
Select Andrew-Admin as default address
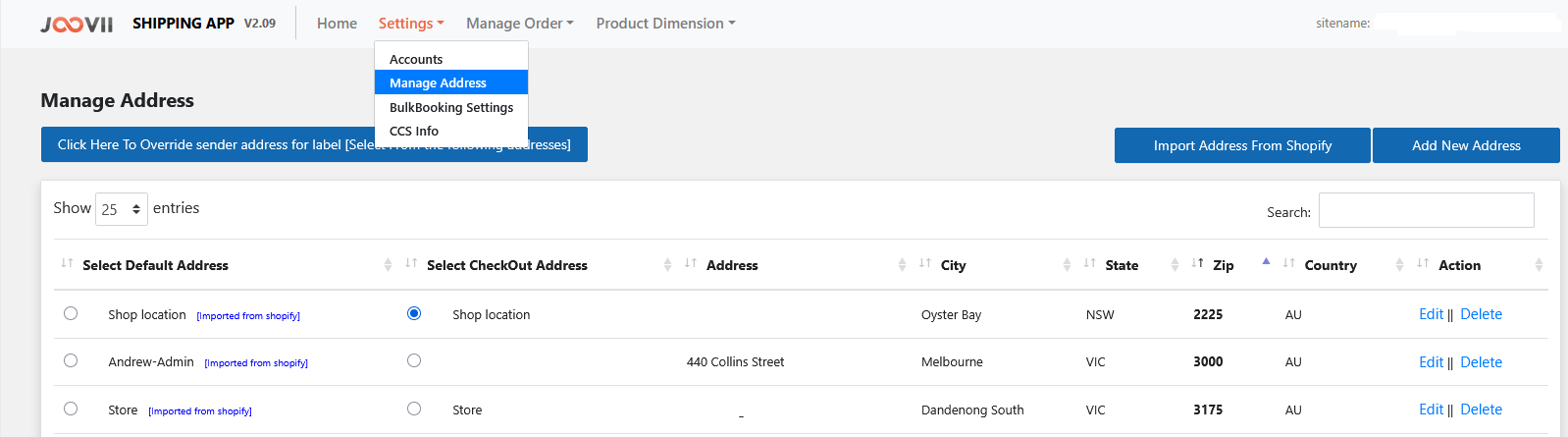(x=71, y=360)
